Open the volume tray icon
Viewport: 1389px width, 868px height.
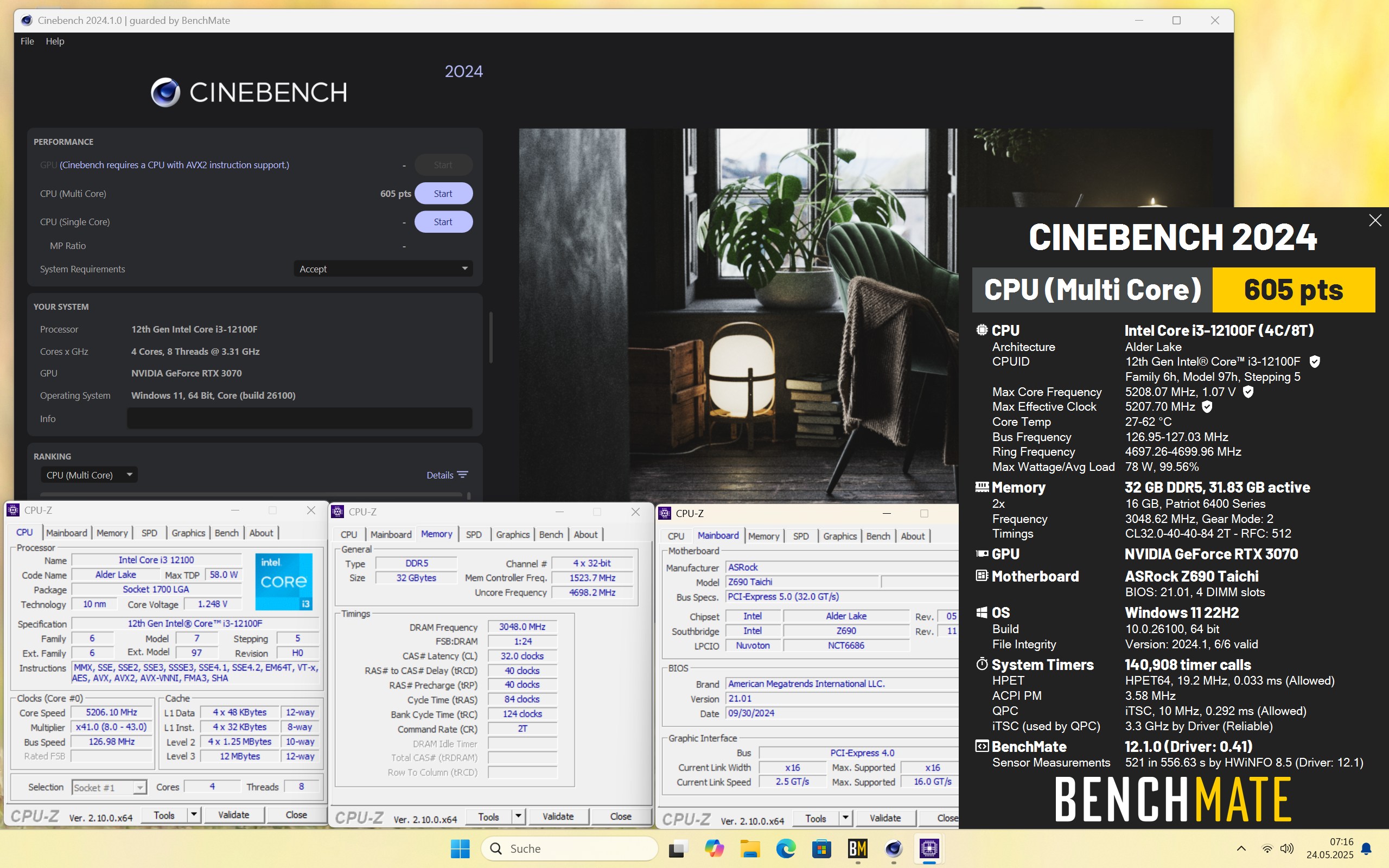[1287, 848]
